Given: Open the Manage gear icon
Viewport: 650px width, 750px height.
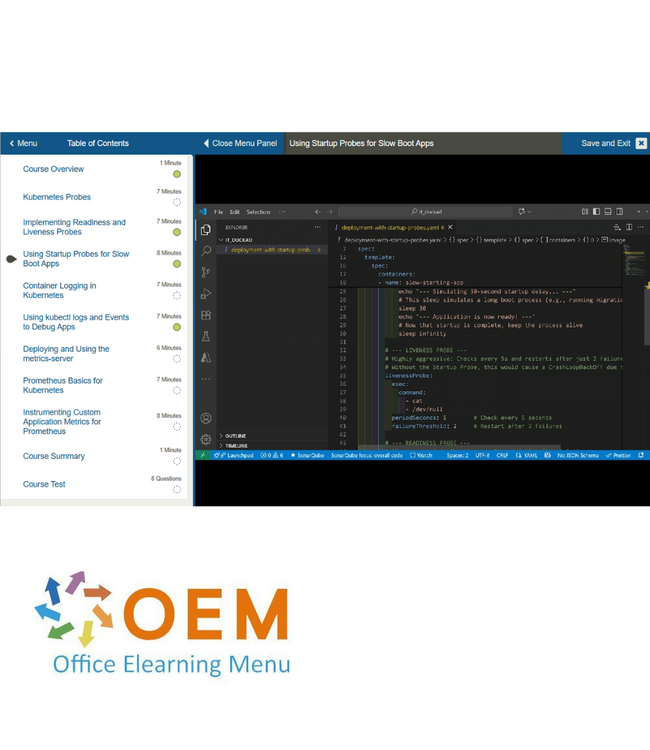Looking at the screenshot, I should click(x=206, y=439).
